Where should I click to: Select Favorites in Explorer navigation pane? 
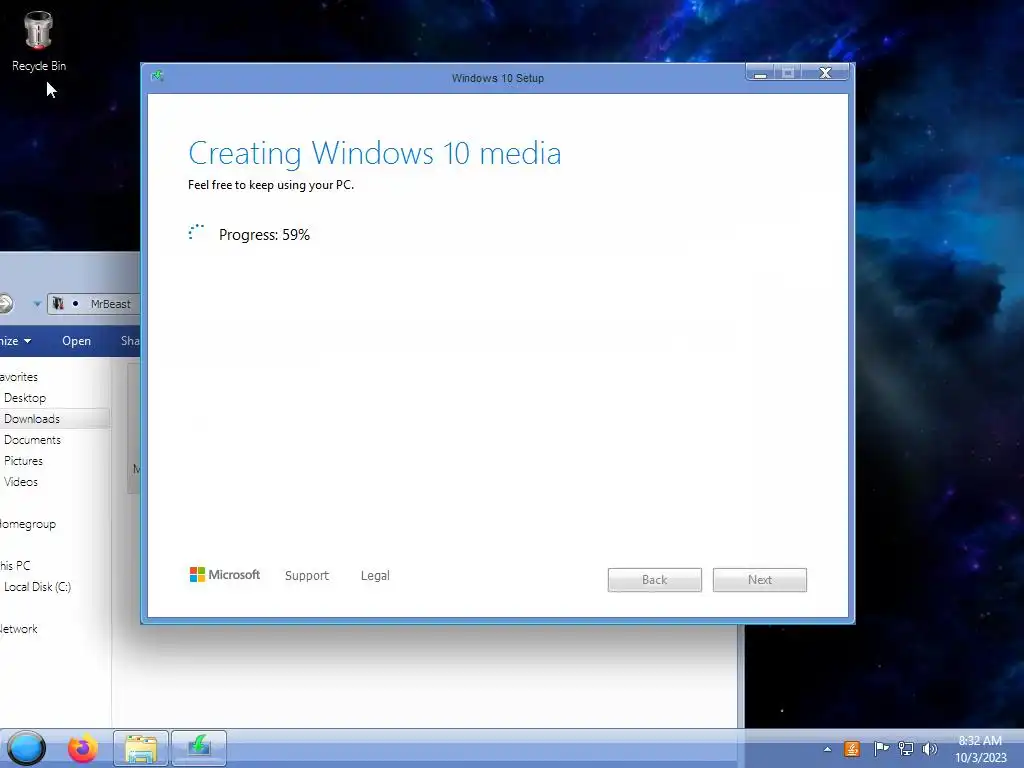(x=19, y=377)
